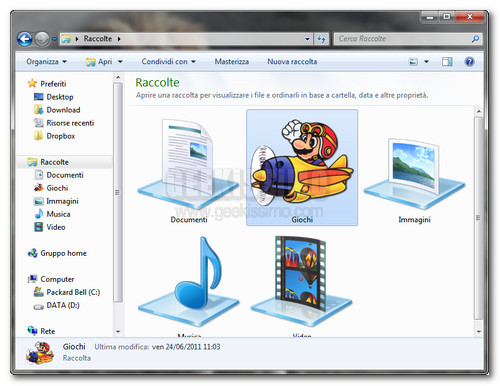Click the libraries folder icon in address bar

click(66, 39)
